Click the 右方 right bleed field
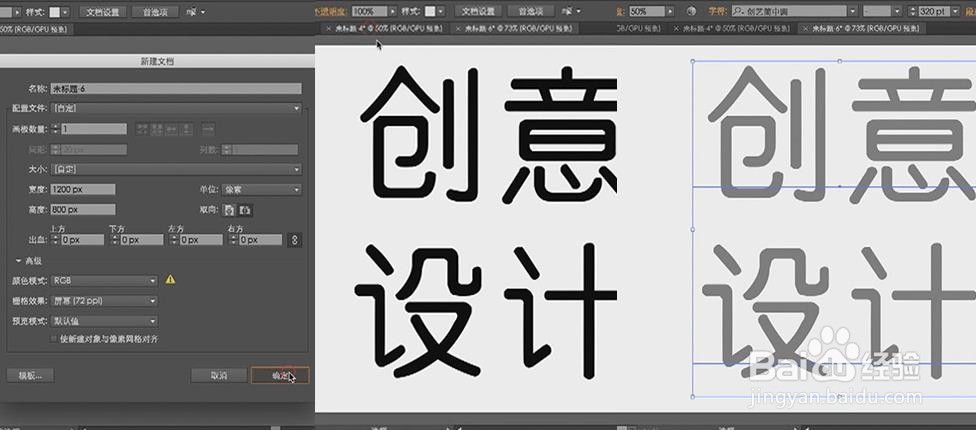Screen dimensions: 976x430 [260, 240]
